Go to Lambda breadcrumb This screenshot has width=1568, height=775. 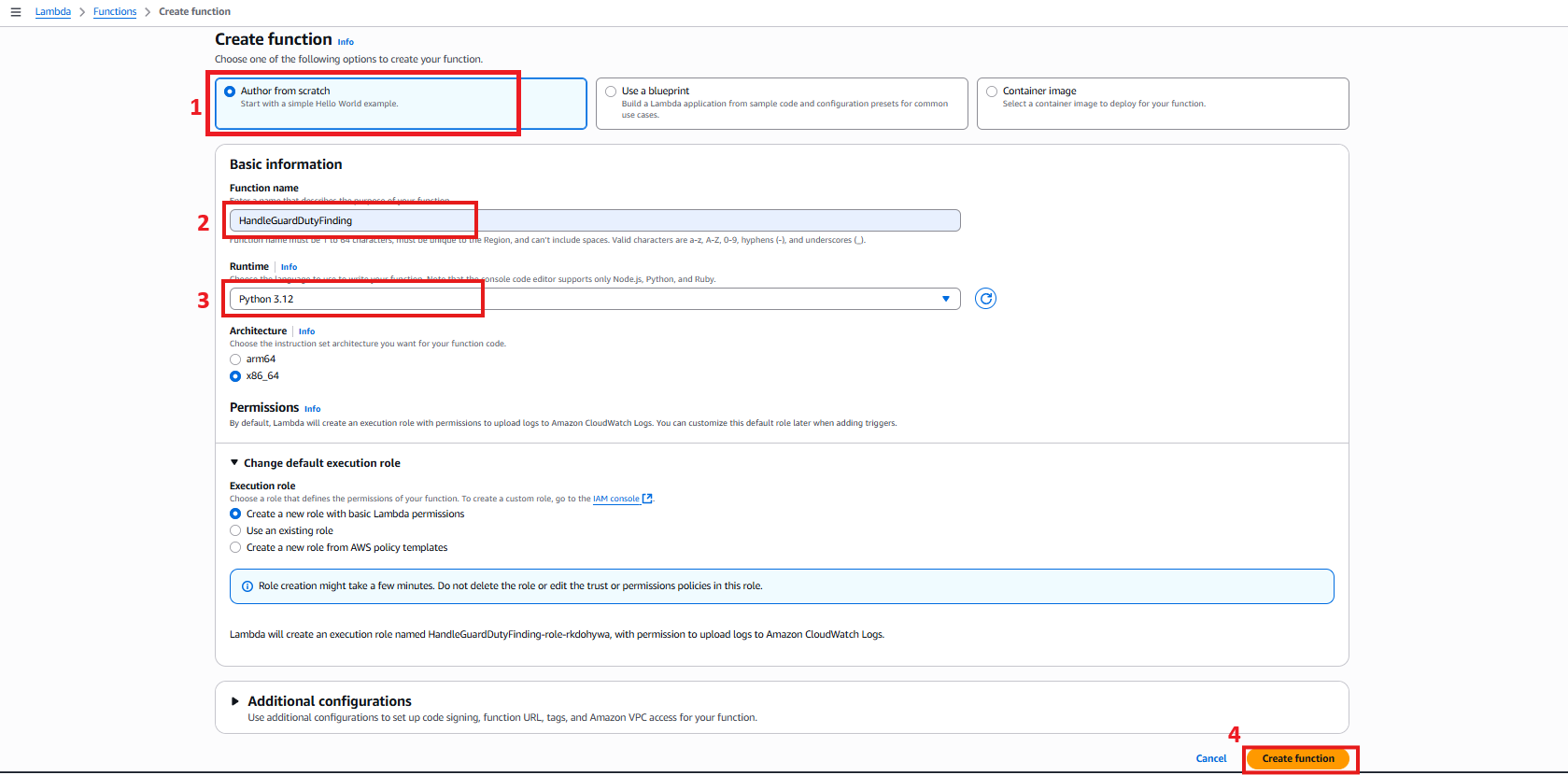pyautogui.click(x=53, y=12)
